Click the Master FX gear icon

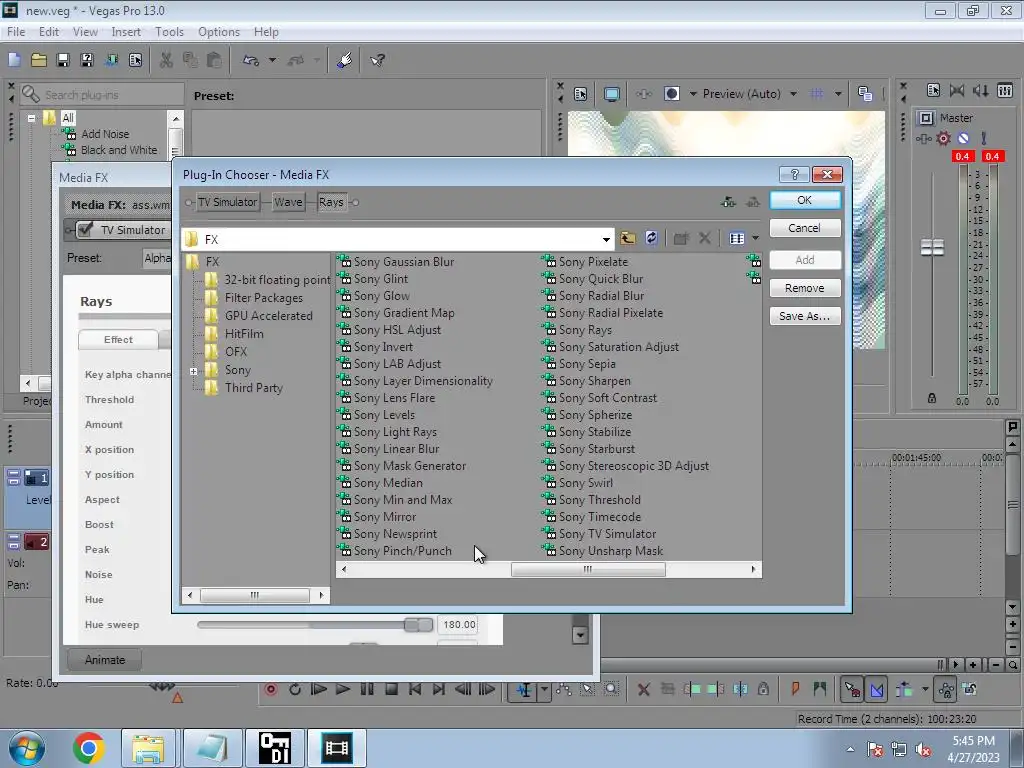[943, 138]
